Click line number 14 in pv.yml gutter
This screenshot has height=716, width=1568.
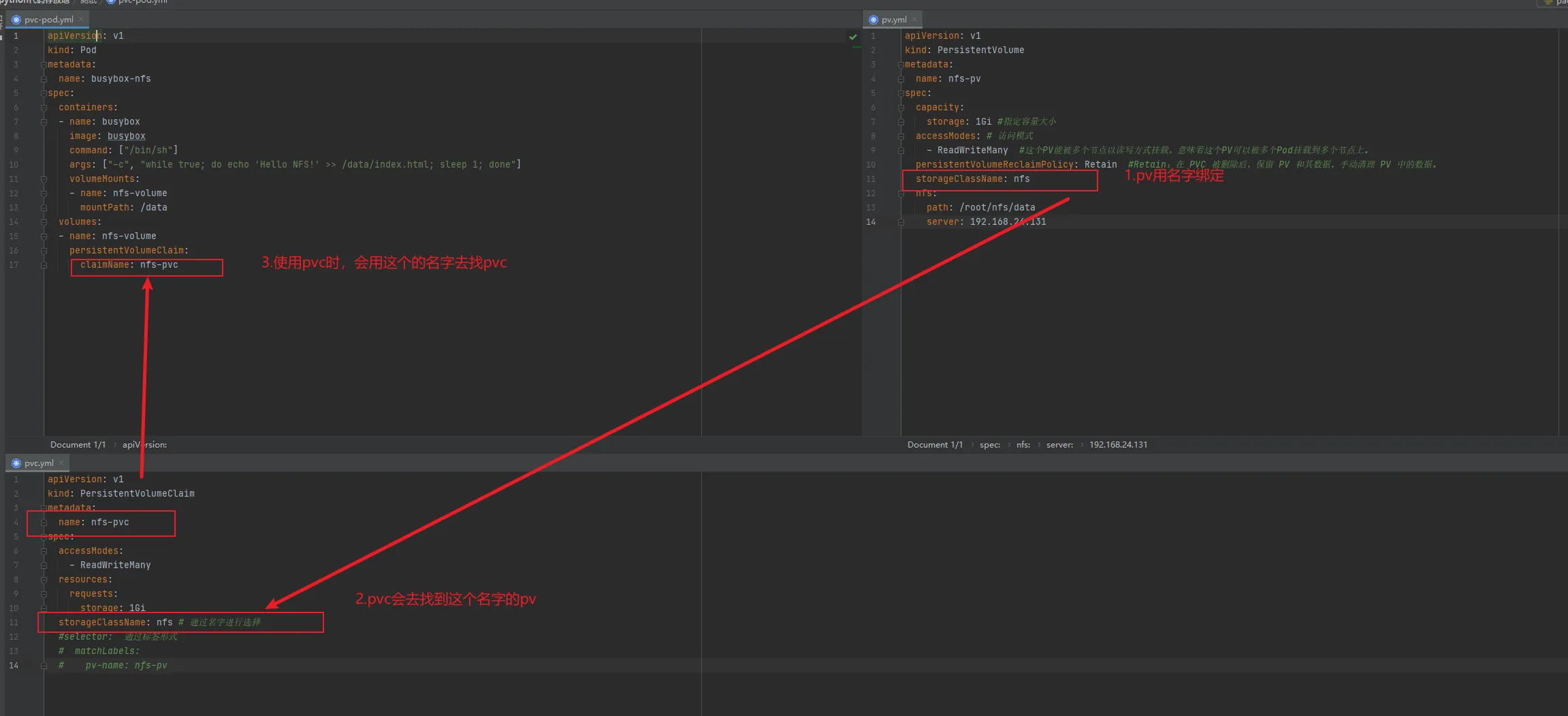pyautogui.click(x=871, y=222)
